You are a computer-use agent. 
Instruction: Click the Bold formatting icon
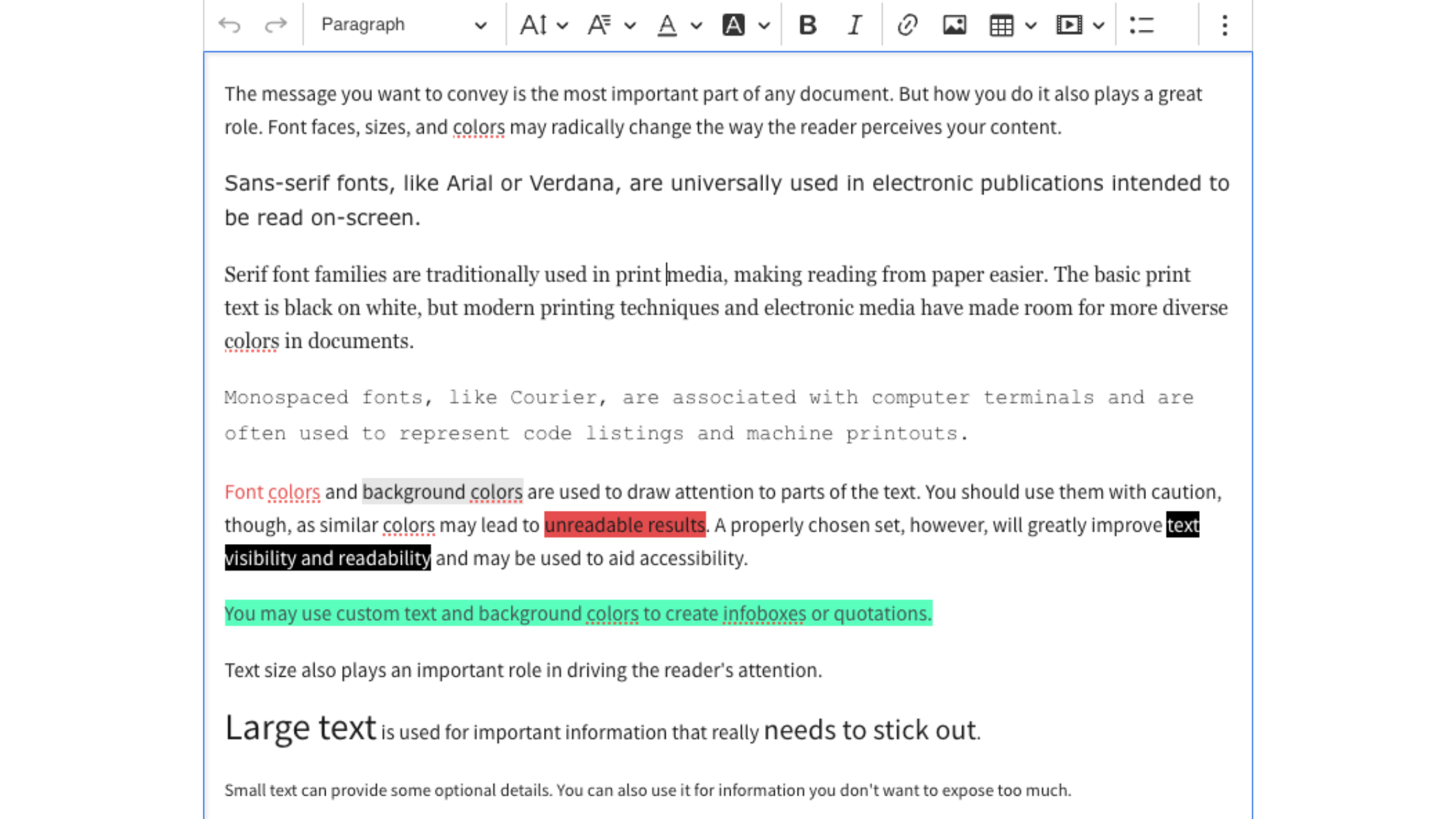pos(808,25)
